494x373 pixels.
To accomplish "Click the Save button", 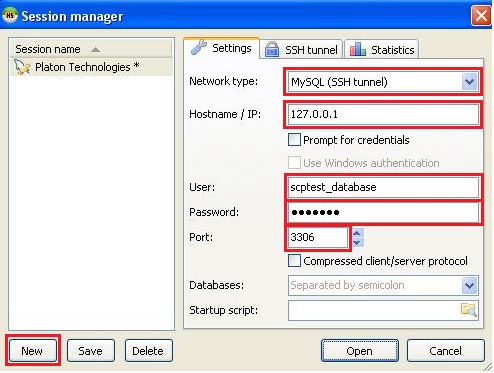I will 90,351.
